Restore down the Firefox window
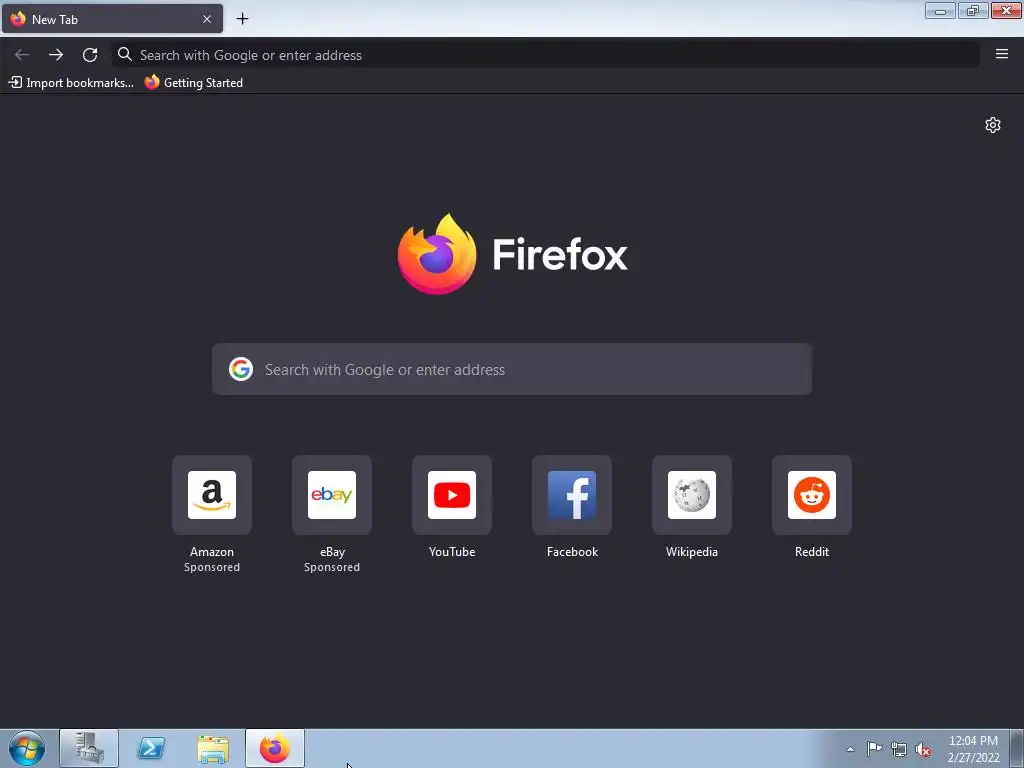 973,10
